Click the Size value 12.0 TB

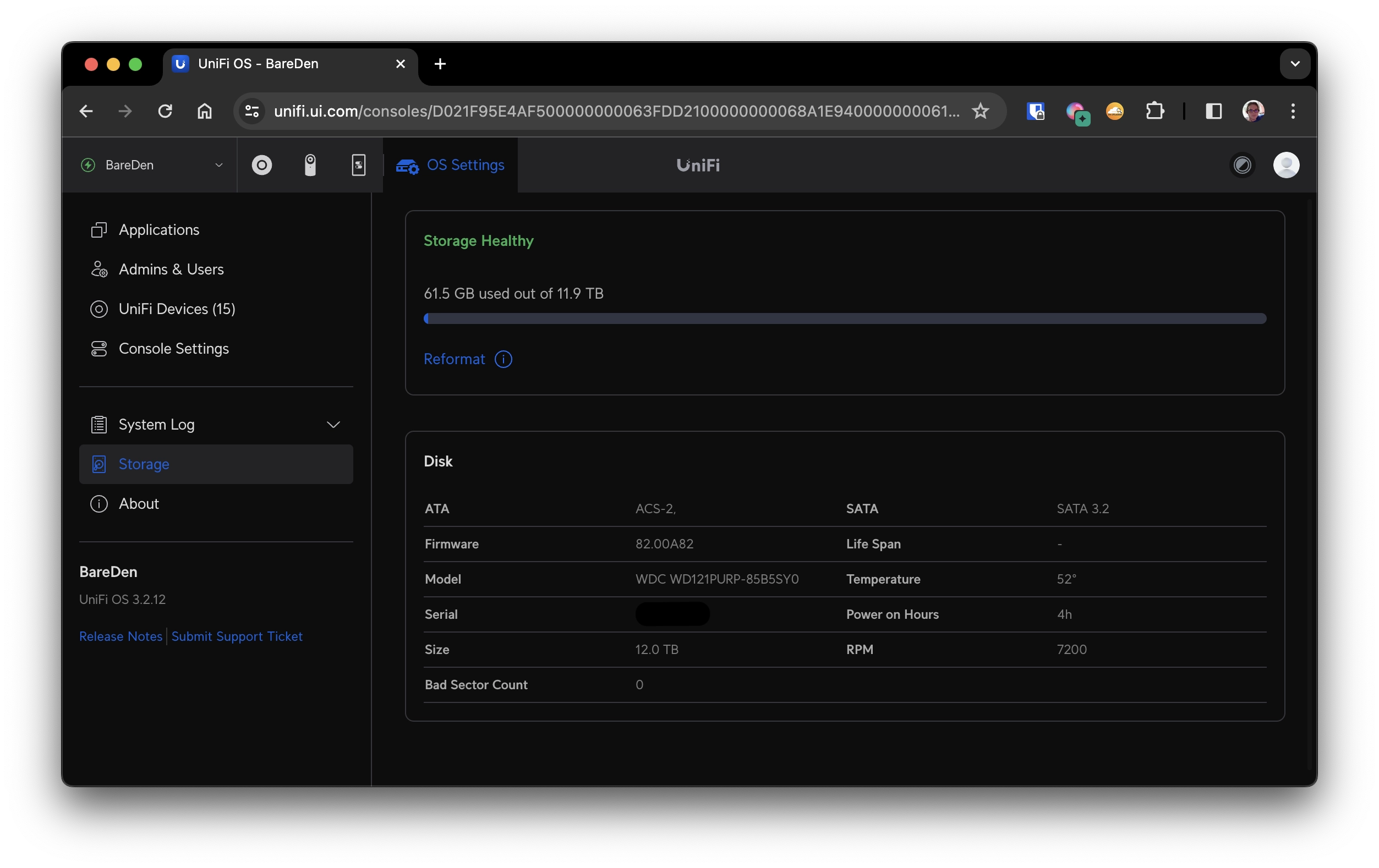[656, 649]
